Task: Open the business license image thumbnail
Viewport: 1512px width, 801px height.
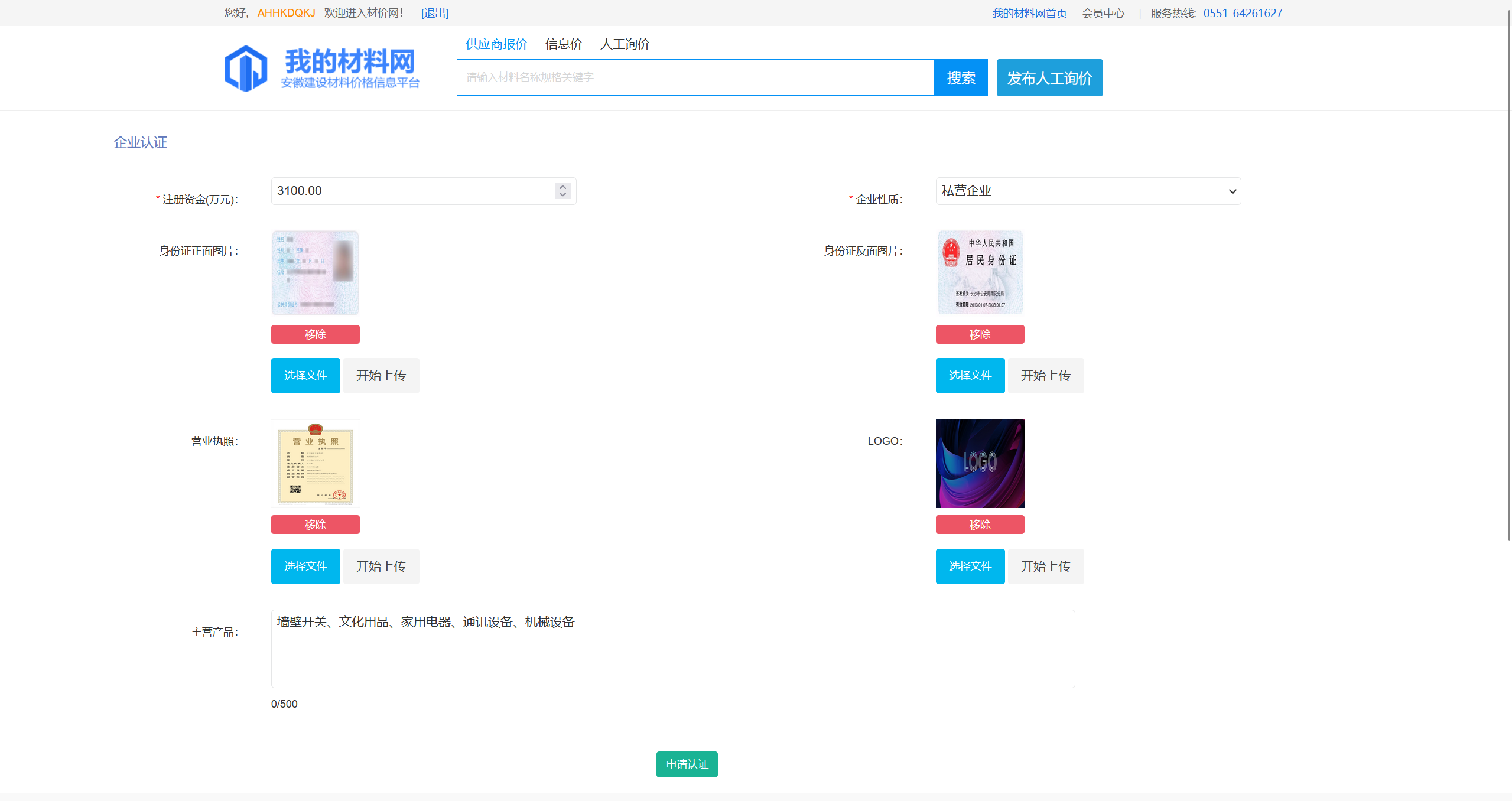Action: [x=315, y=464]
